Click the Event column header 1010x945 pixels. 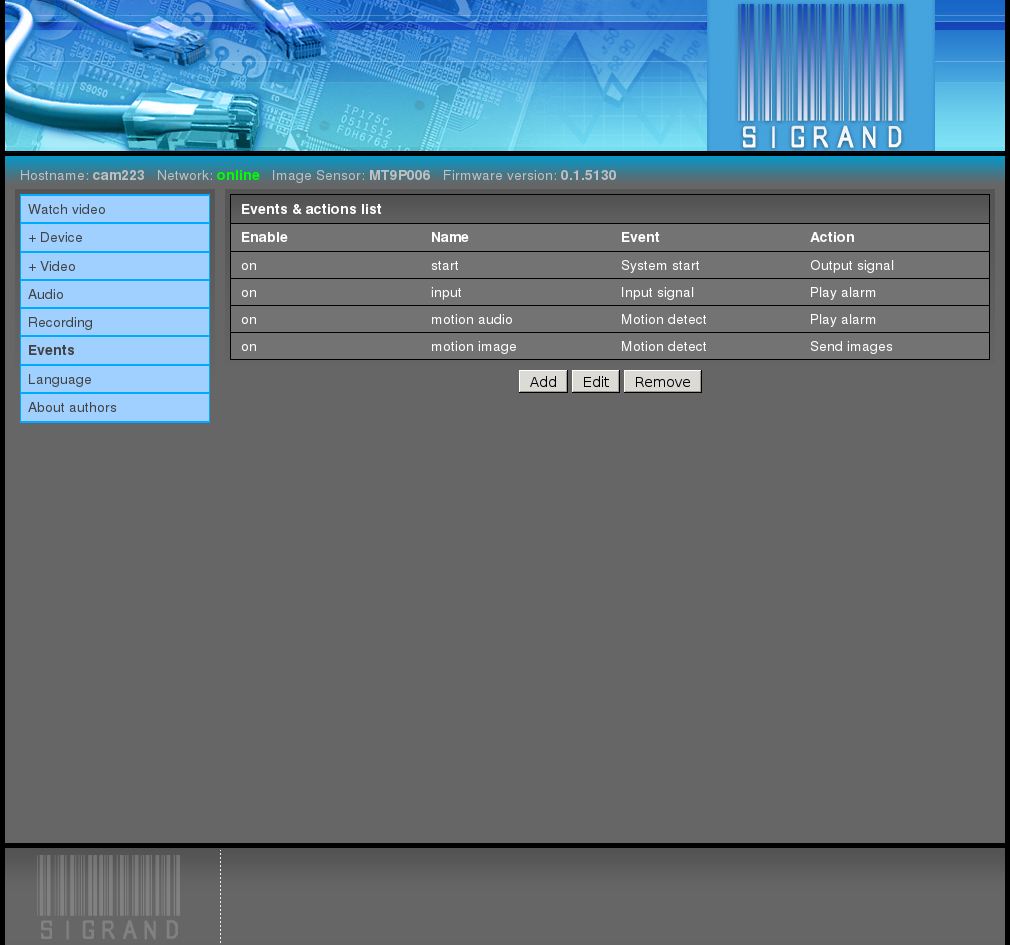coord(640,237)
